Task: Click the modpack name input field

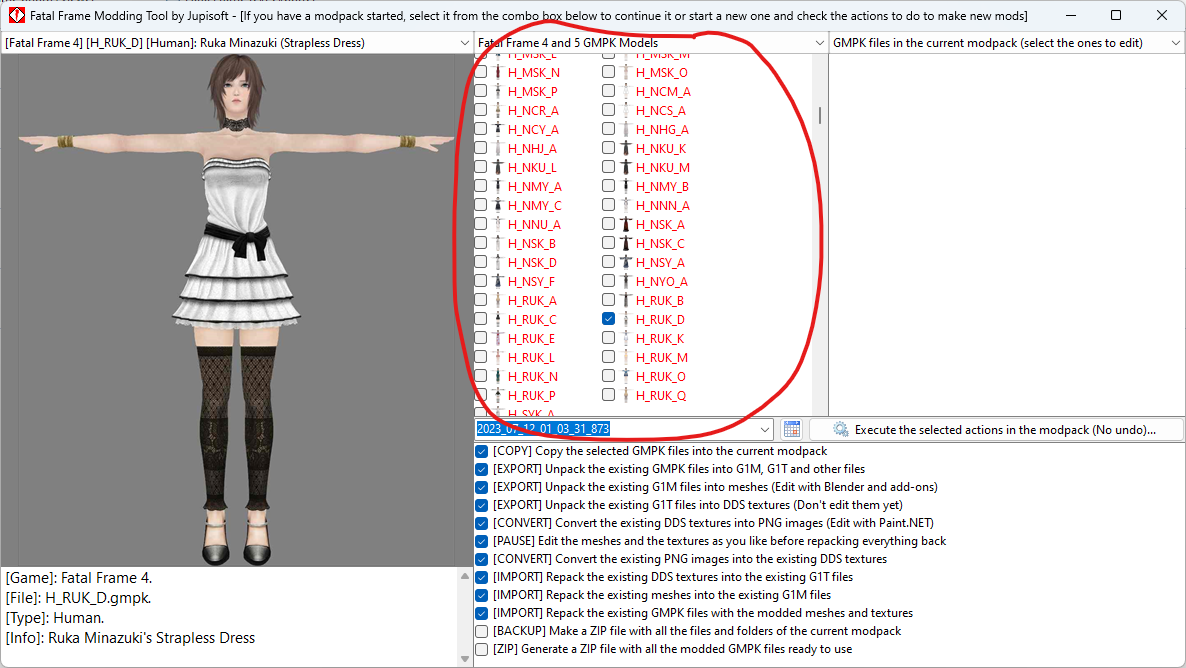Action: tap(615, 429)
